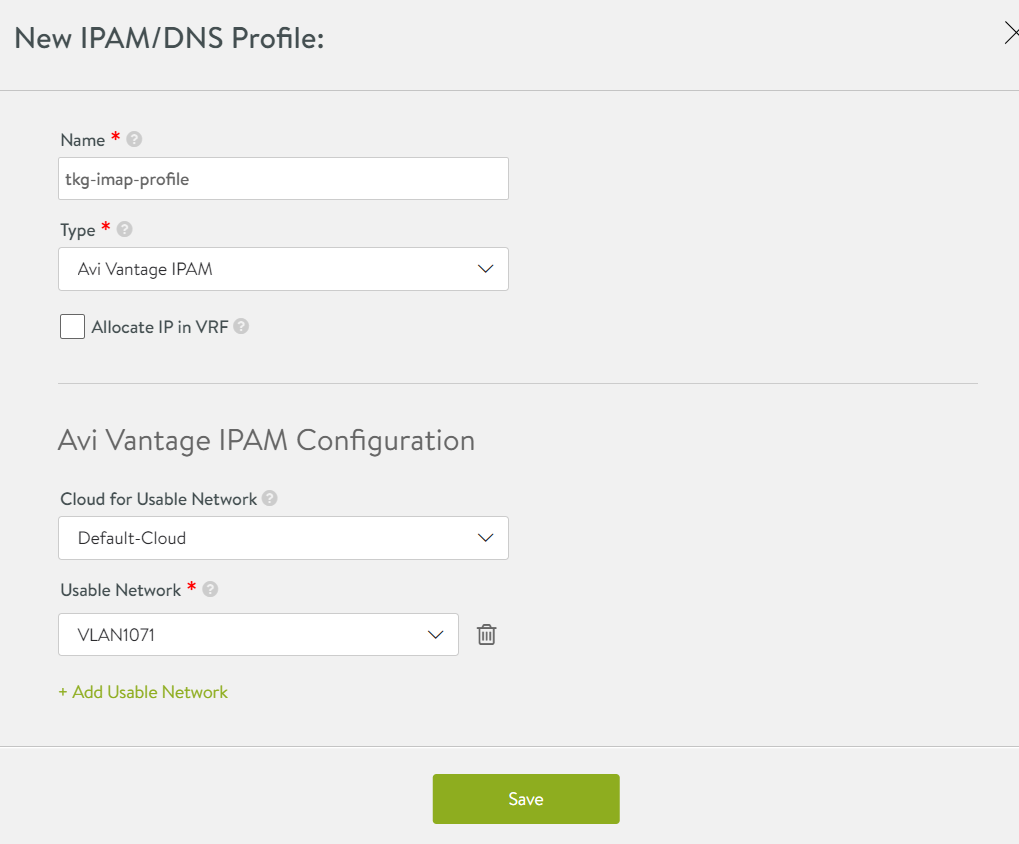The width and height of the screenshot is (1019, 844).
Task: Click the help icon beside Name label
Action: click(x=134, y=140)
